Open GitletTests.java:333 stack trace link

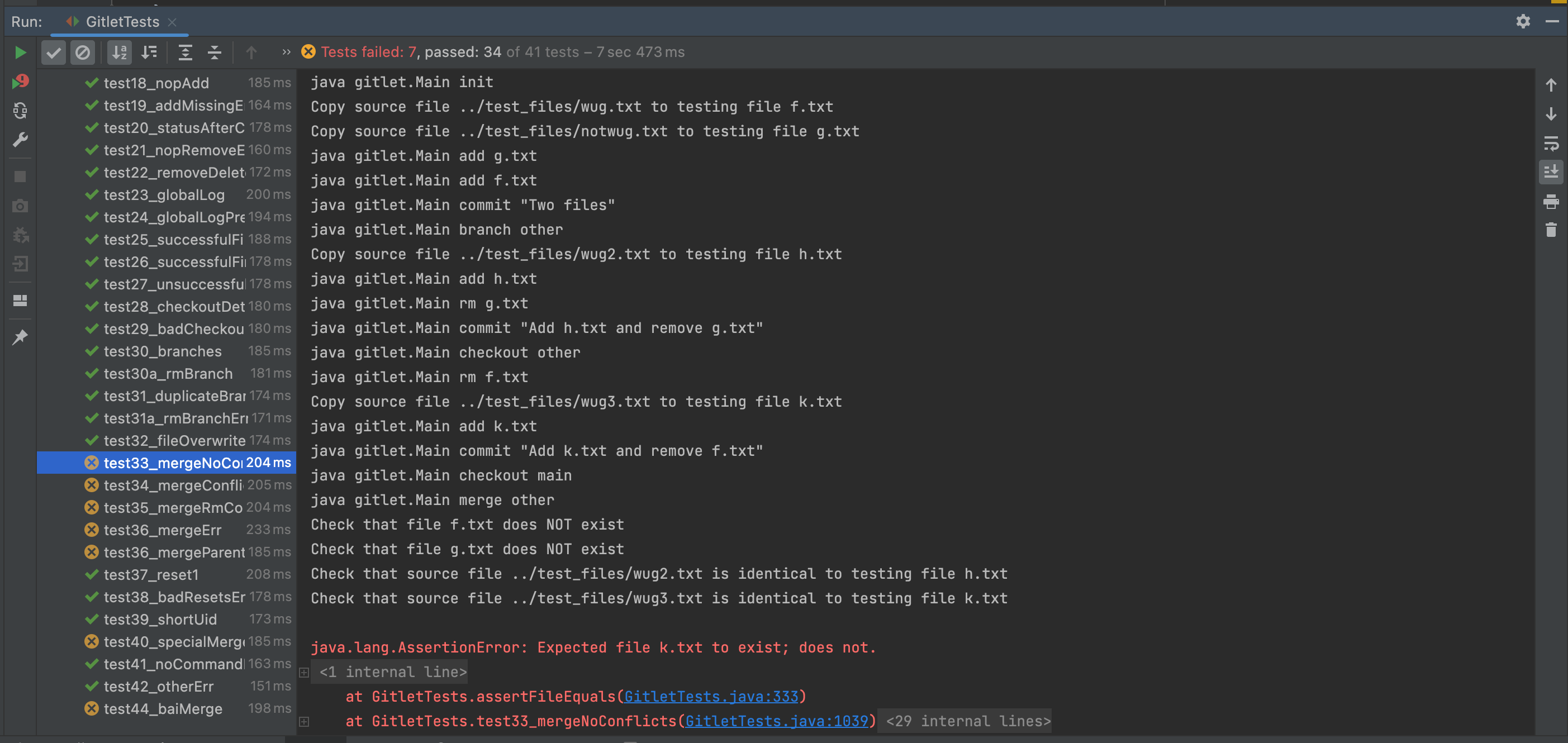[710, 697]
